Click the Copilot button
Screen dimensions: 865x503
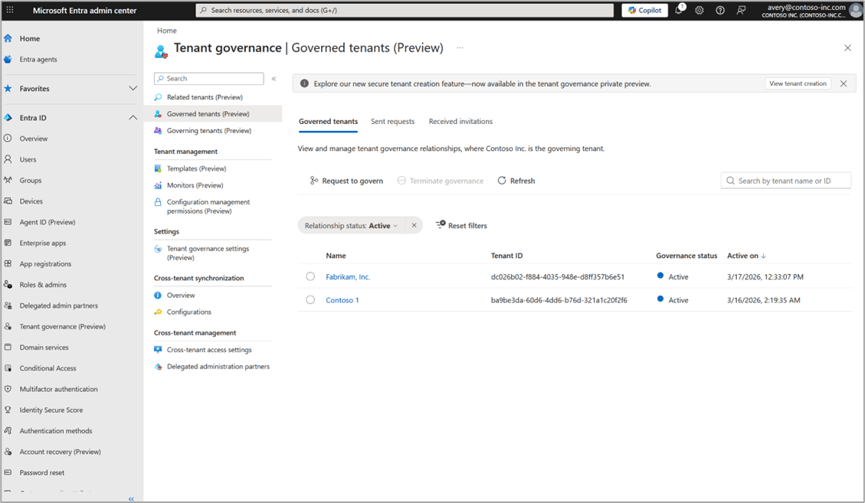point(644,10)
